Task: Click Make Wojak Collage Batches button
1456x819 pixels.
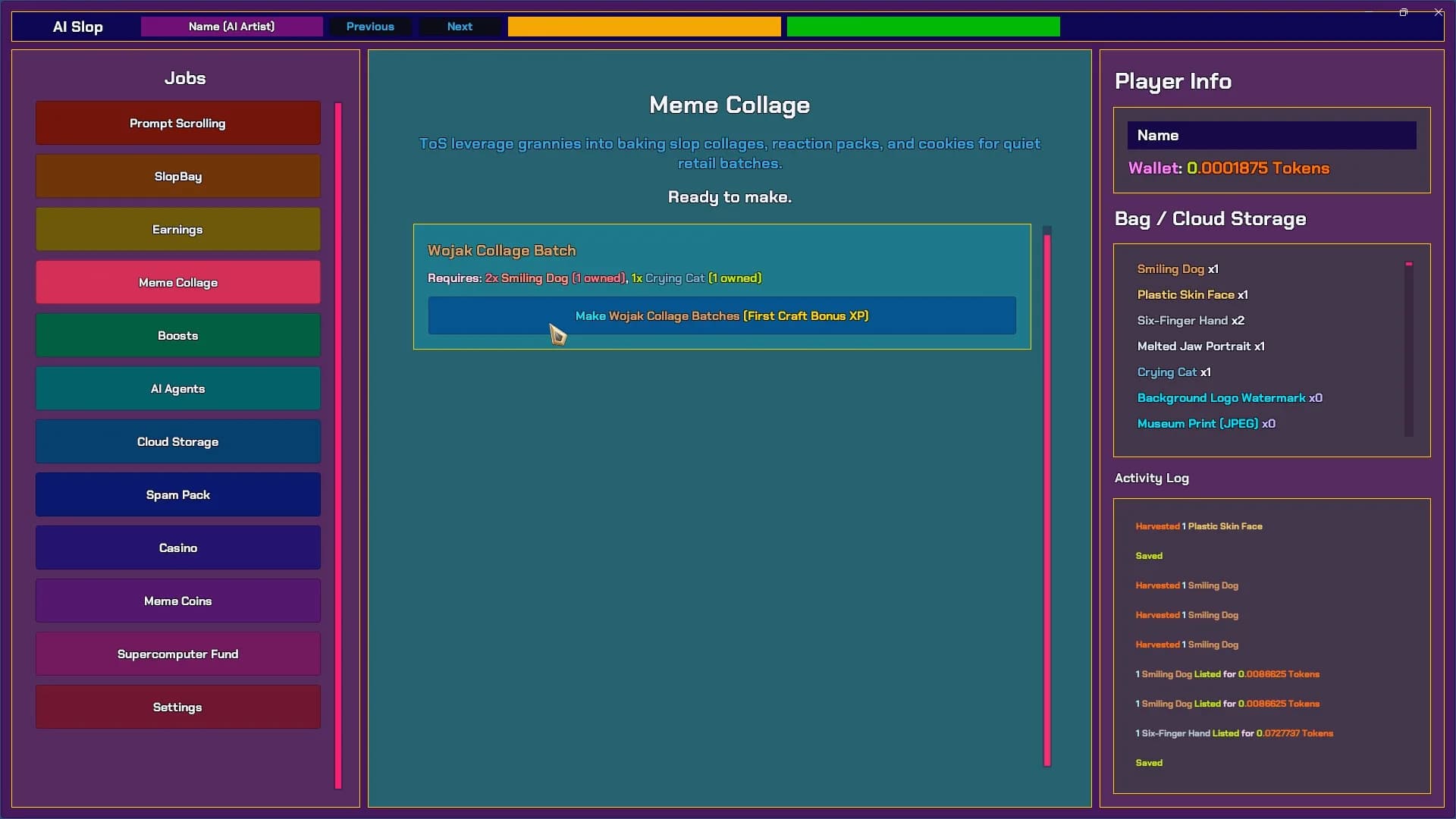Action: [x=722, y=315]
